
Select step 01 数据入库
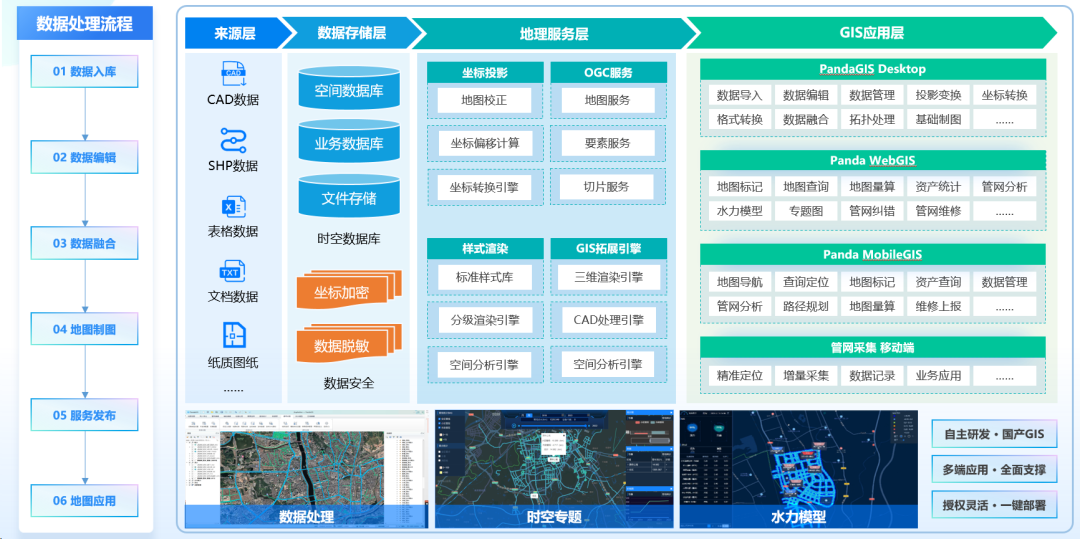(85, 72)
